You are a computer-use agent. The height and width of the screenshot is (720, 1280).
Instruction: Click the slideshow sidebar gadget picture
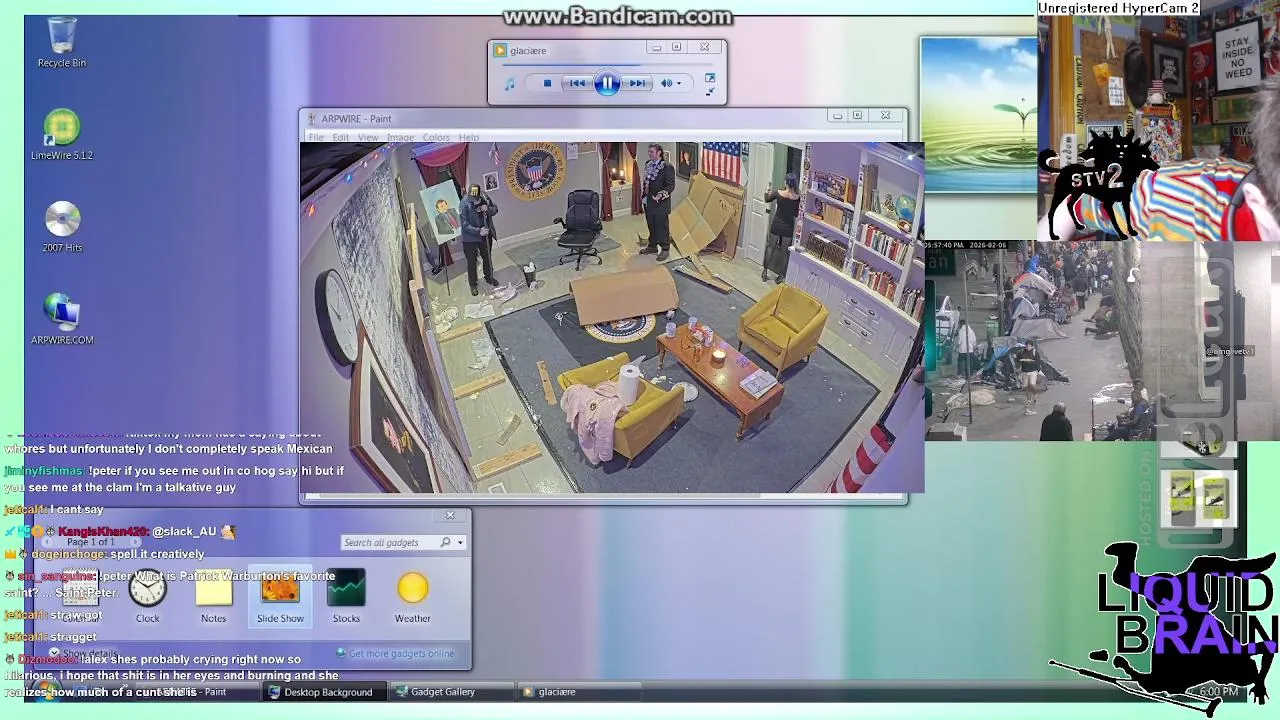[x=979, y=115]
